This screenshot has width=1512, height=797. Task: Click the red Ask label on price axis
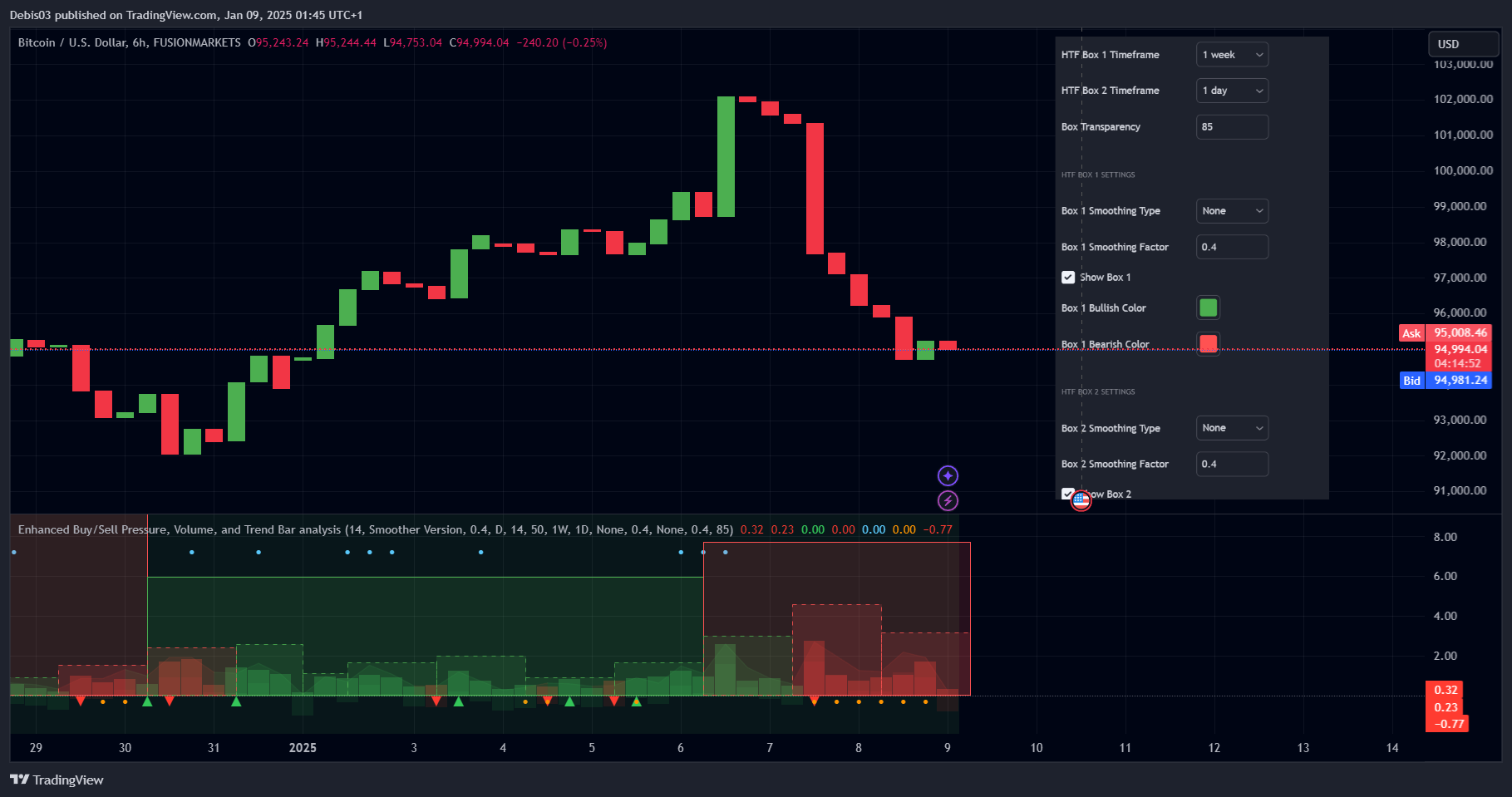tap(1411, 333)
